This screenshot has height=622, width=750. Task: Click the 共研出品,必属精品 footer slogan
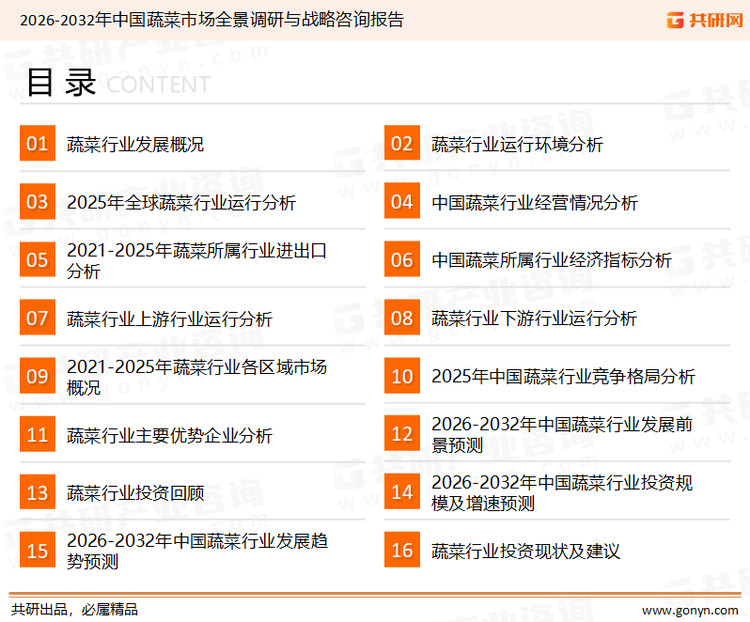74,609
